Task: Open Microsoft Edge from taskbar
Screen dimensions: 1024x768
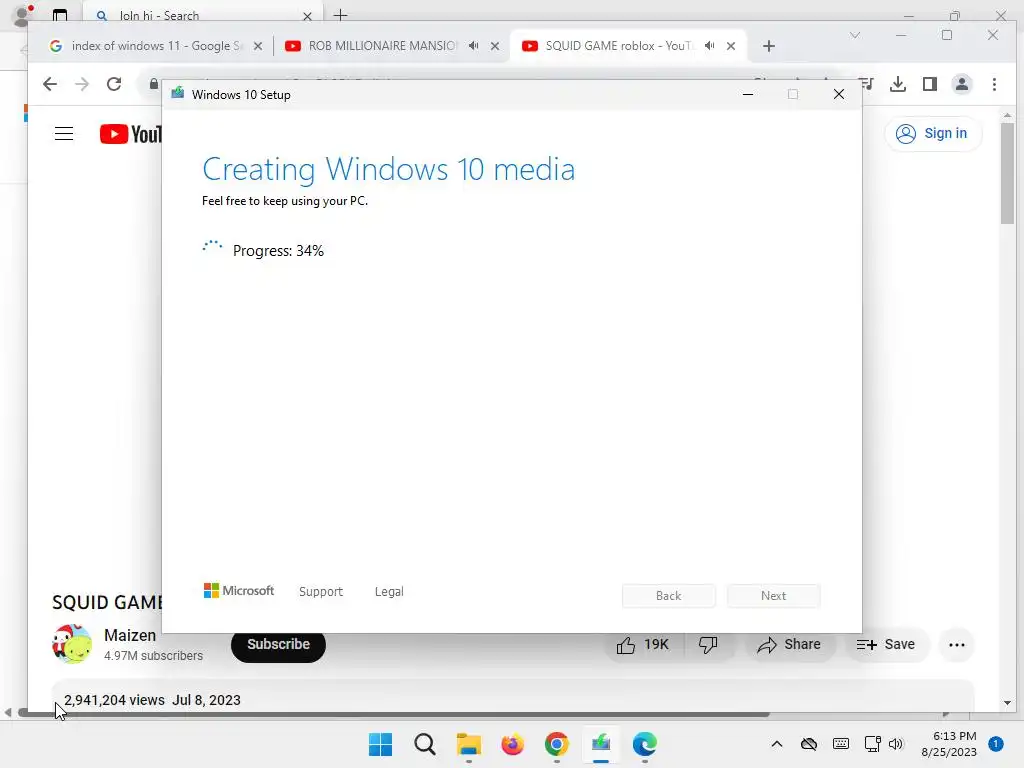Action: click(645, 744)
